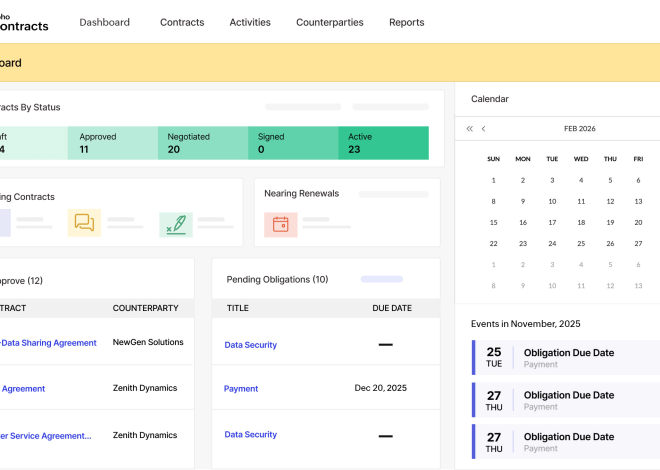Screen dimensions: 660x470
Task: Click the Dec 20, 2025 due date
Action: click(381, 388)
